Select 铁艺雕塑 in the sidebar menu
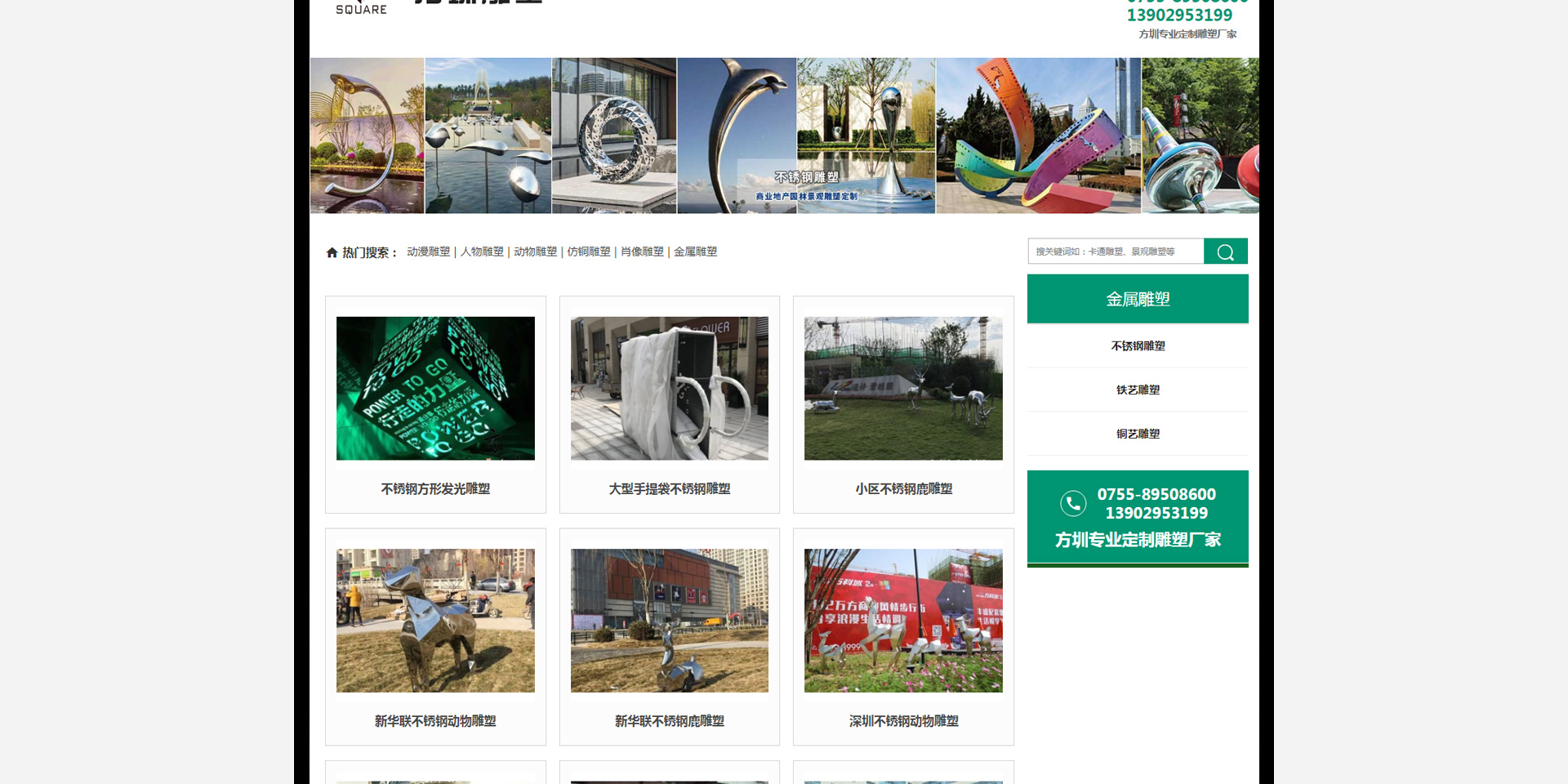Image resolution: width=1568 pixels, height=784 pixels. (x=1138, y=390)
